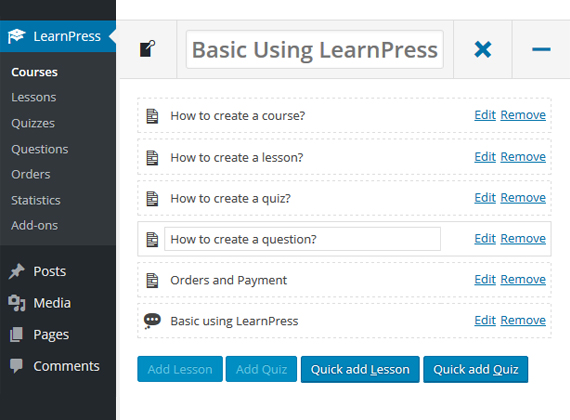
Task: Click the Posts pin icon
Action: (x=16, y=271)
